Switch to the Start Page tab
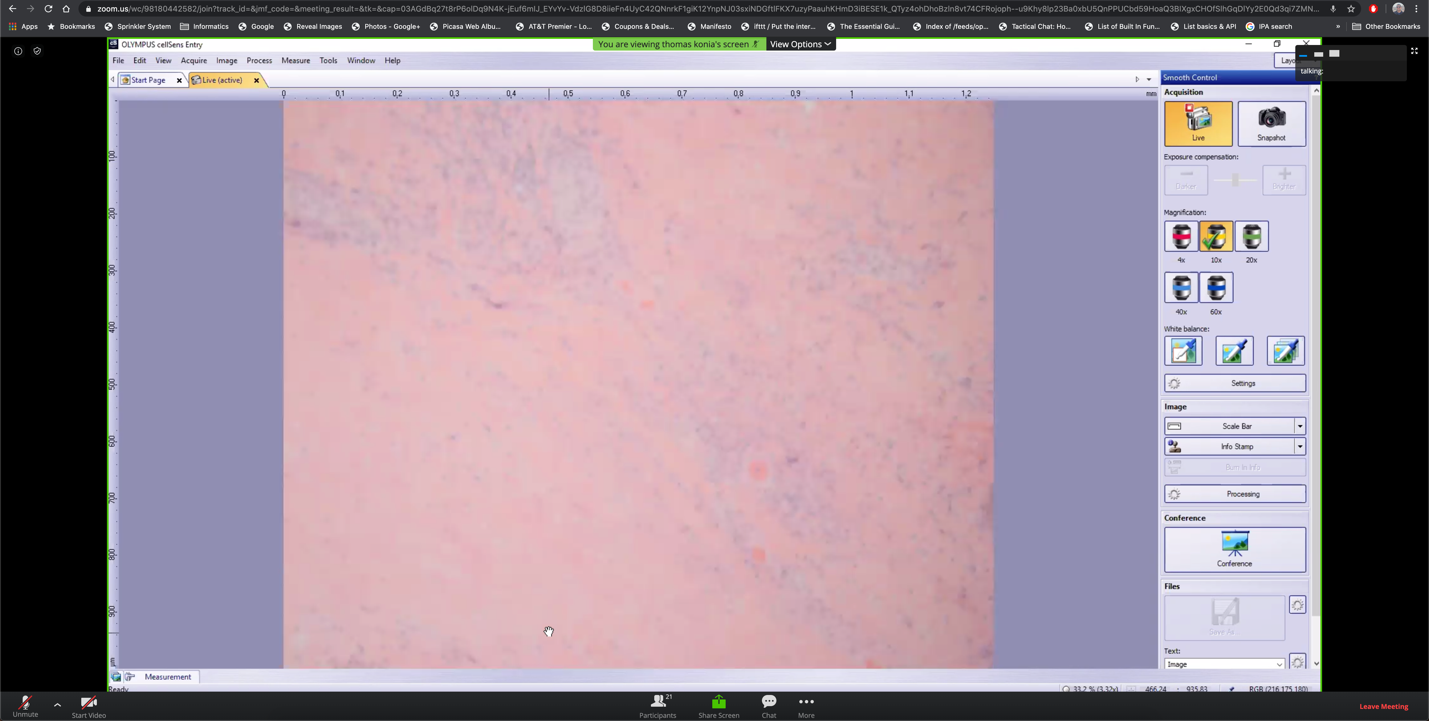Viewport: 1429px width, 721px height. (x=147, y=80)
